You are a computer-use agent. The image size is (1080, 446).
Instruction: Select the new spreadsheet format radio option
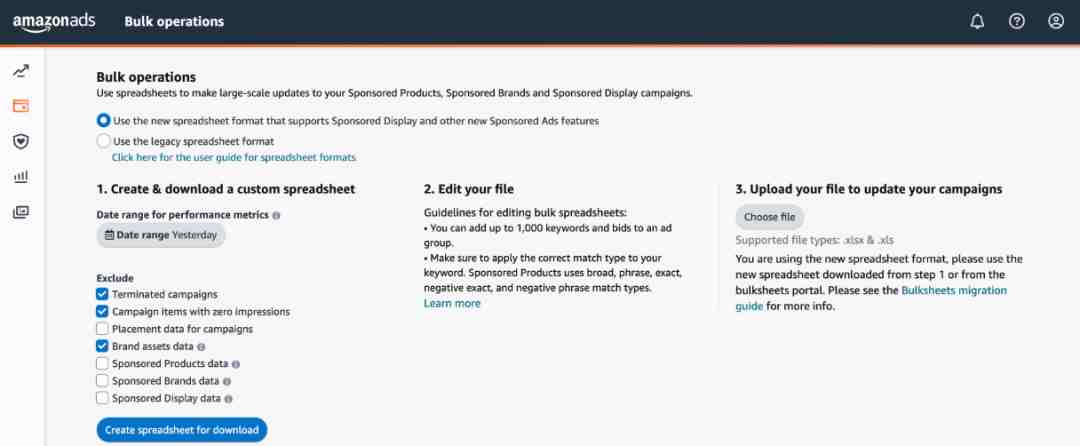coord(103,120)
